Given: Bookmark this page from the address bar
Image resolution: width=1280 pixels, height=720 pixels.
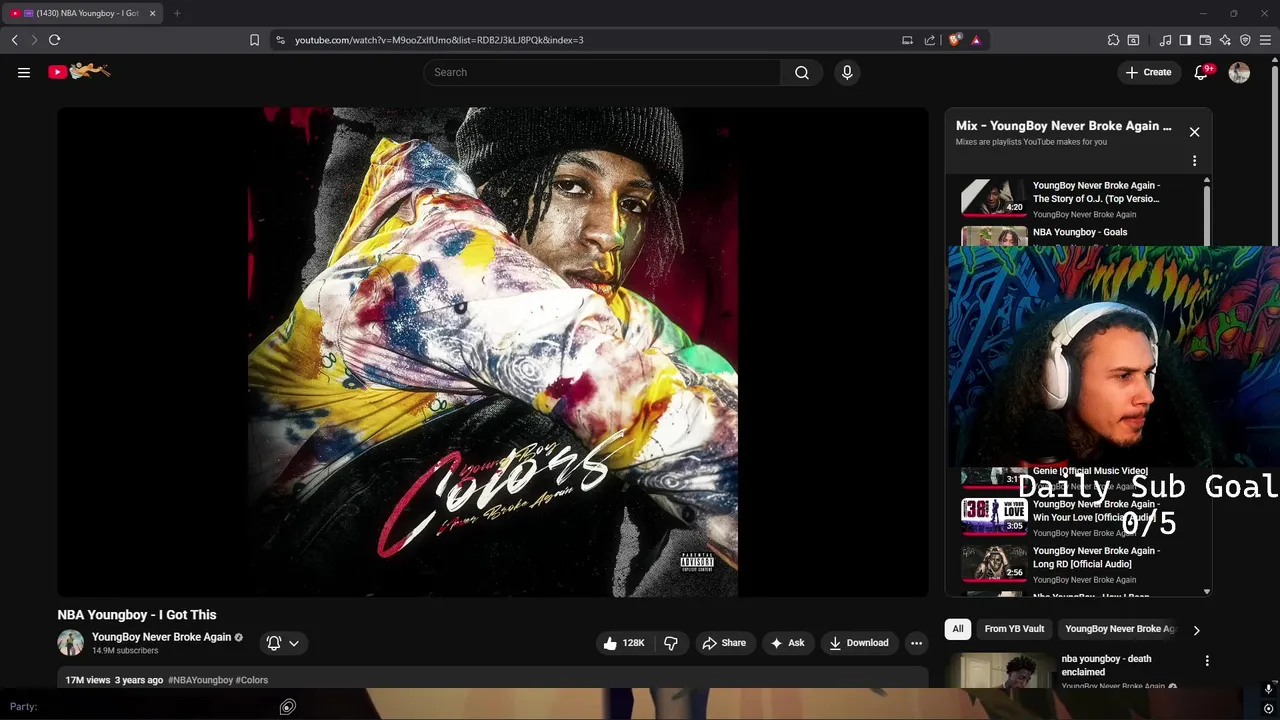Looking at the screenshot, I should (254, 40).
